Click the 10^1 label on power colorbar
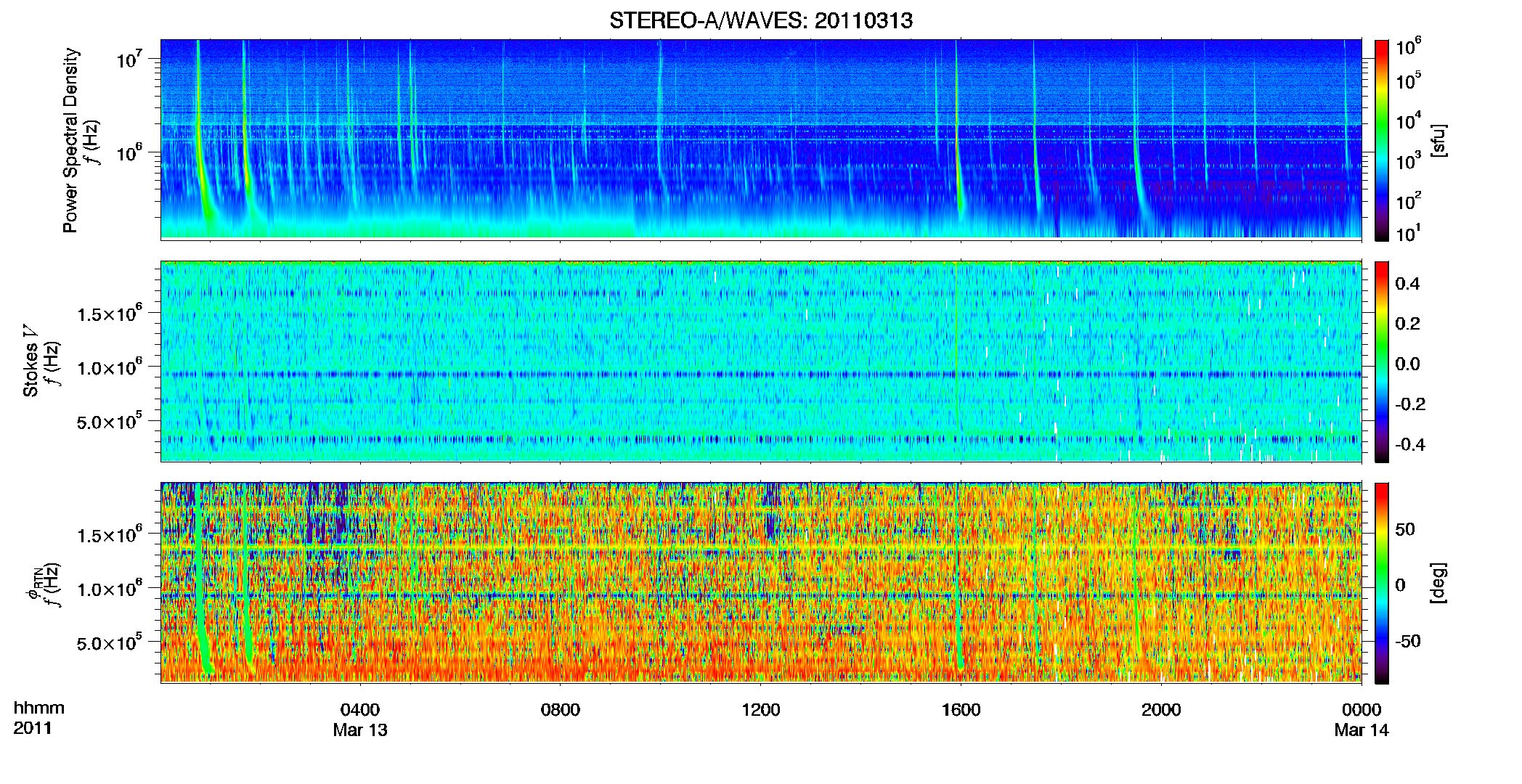1522x784 pixels. (x=1408, y=233)
